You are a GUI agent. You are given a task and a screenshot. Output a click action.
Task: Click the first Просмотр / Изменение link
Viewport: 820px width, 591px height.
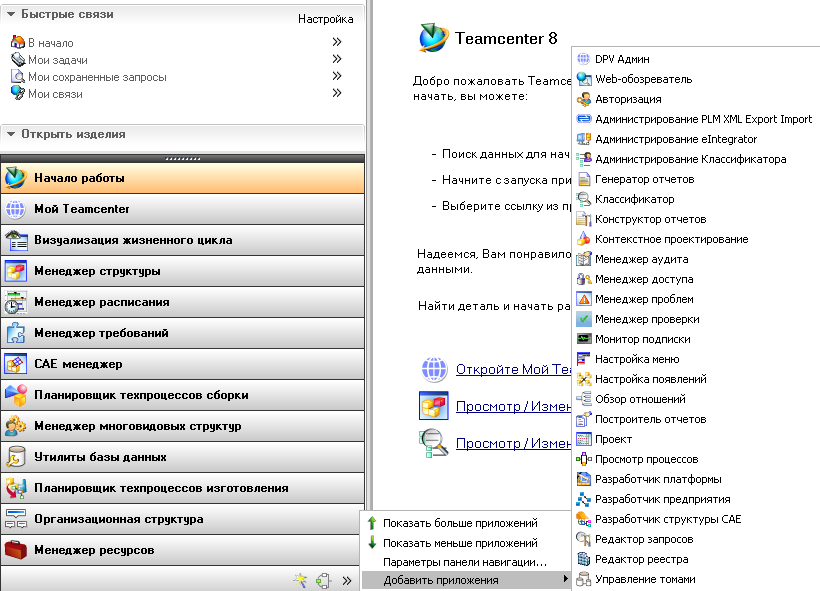click(514, 406)
